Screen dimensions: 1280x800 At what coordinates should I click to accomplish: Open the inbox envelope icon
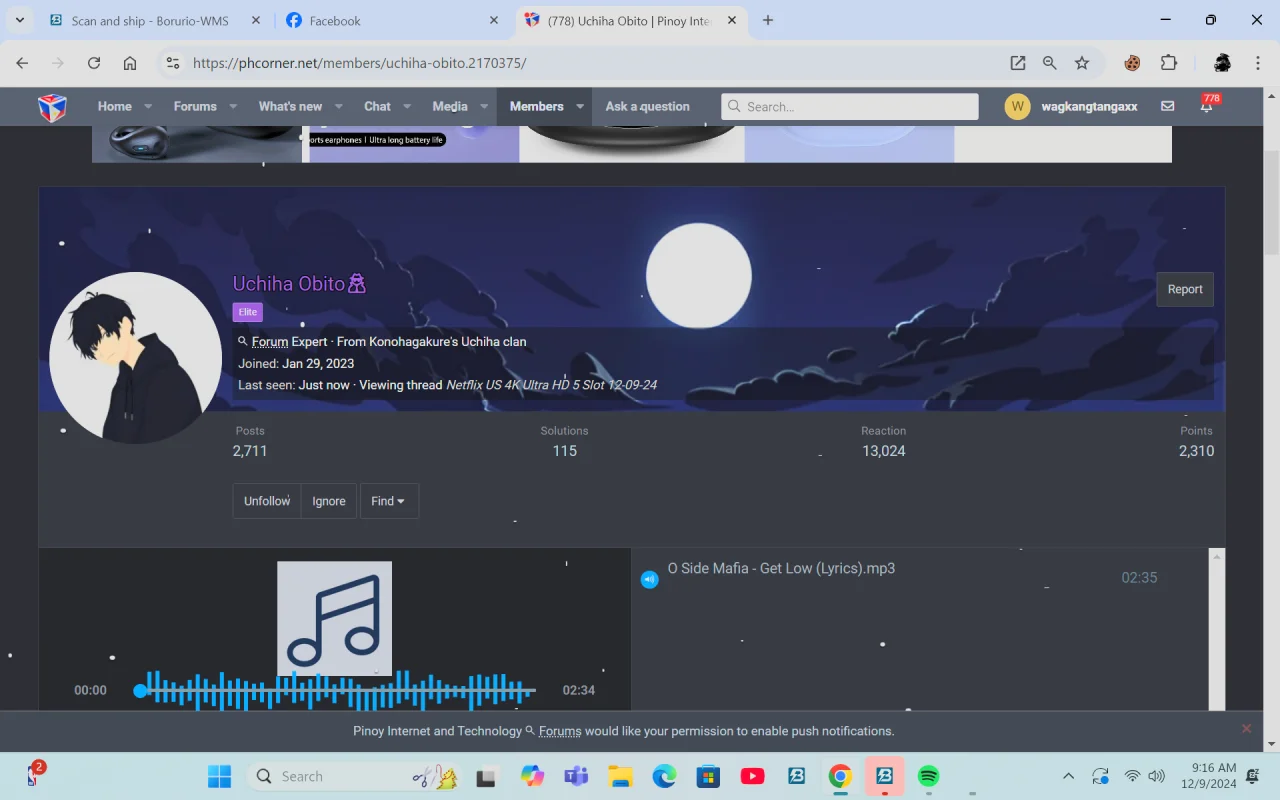tap(1167, 106)
